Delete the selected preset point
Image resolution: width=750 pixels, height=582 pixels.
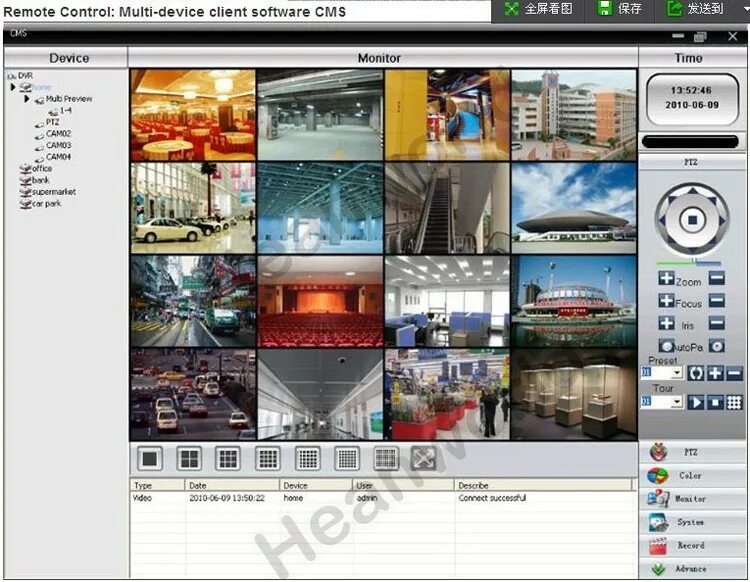(x=734, y=373)
